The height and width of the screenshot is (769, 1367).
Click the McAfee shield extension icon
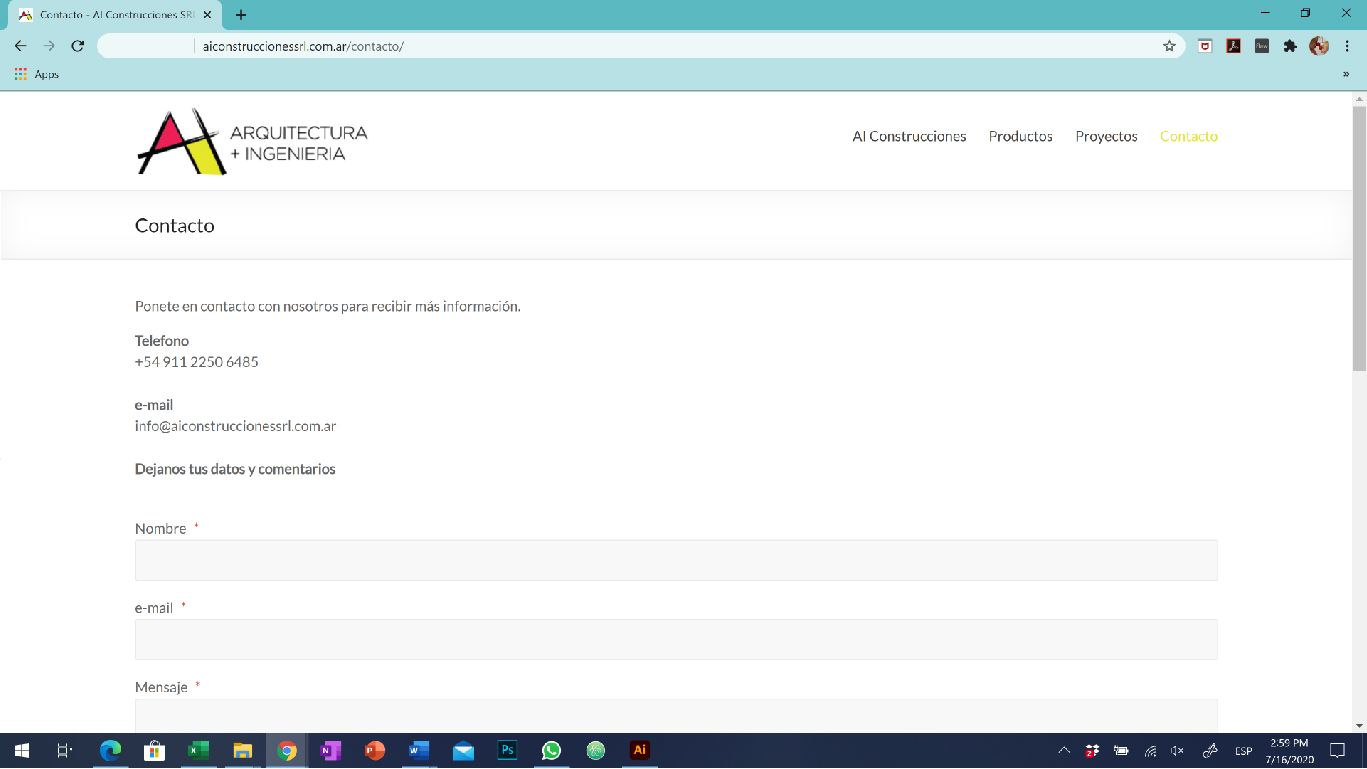tap(1206, 46)
